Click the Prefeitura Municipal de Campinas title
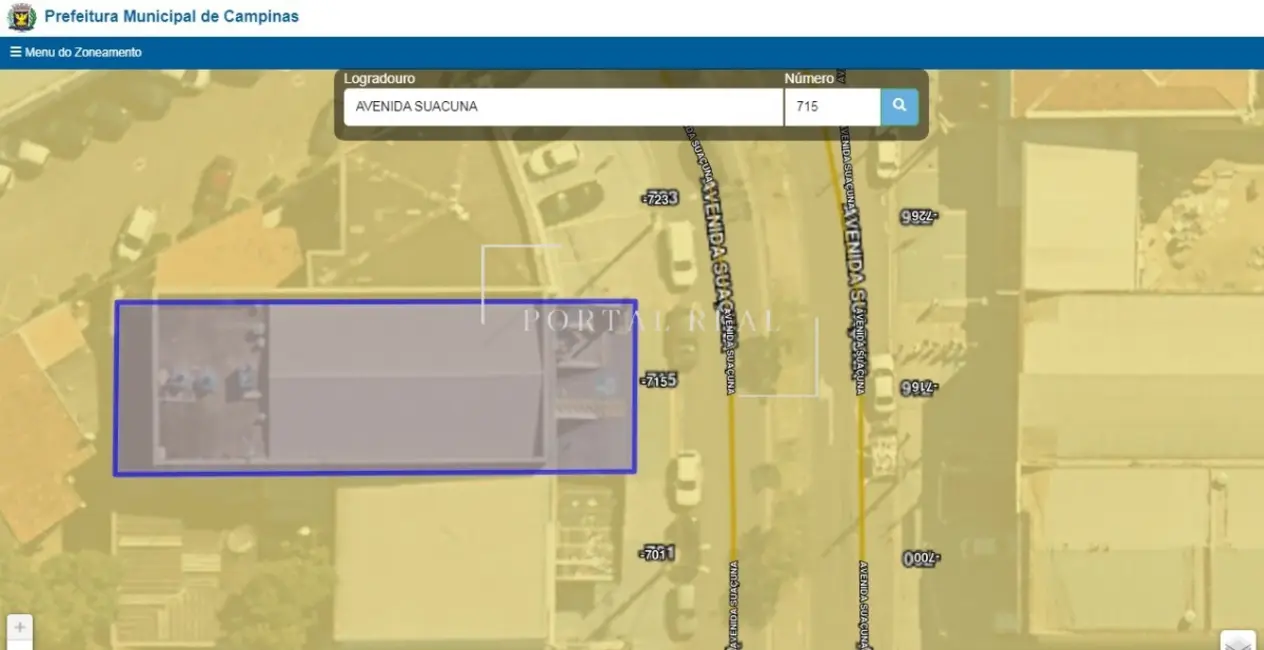1264x650 pixels. click(x=171, y=17)
